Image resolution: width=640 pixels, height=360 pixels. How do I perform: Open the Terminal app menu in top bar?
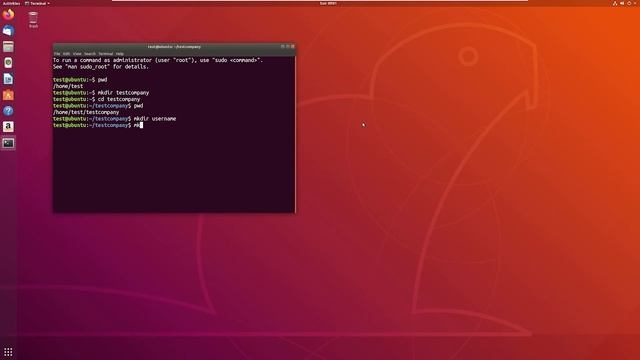click(38, 3)
